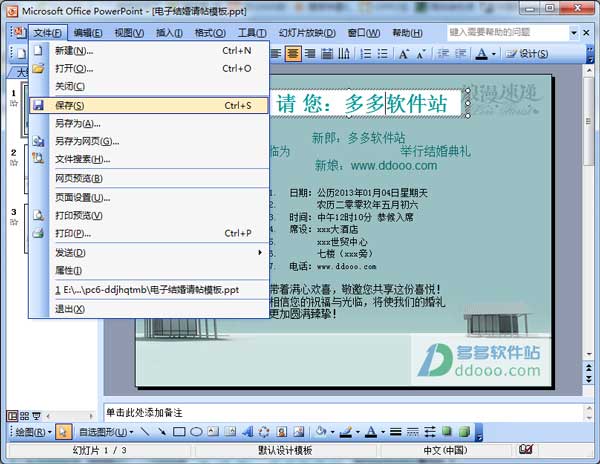Toggle center text alignment button
The height and width of the screenshot is (464, 600).
293,54
